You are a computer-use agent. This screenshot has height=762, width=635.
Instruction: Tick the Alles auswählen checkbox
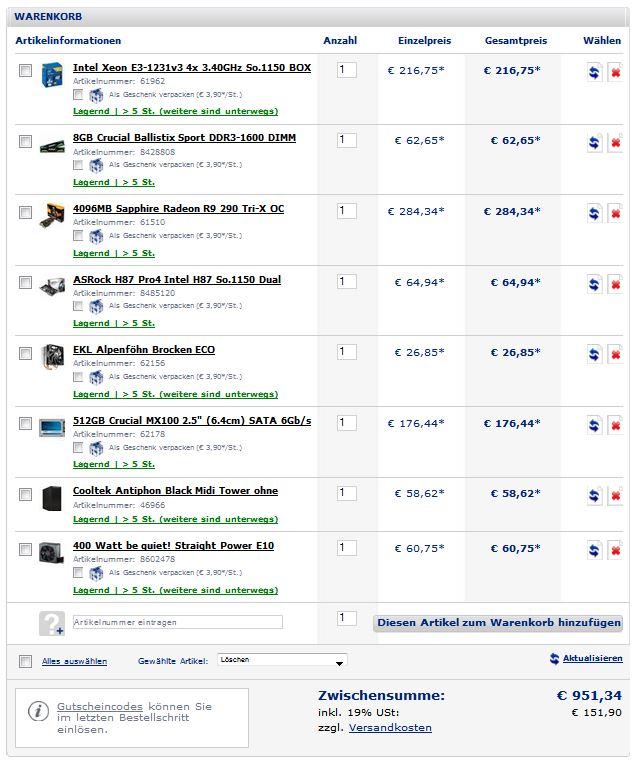25,661
